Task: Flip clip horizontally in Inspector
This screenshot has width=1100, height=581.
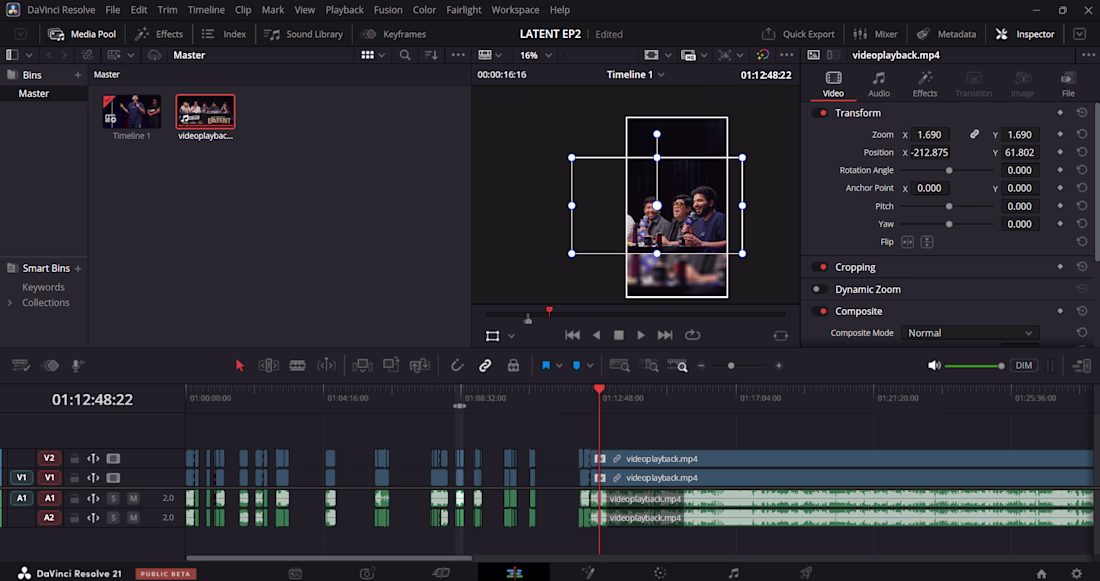Action: tap(907, 242)
